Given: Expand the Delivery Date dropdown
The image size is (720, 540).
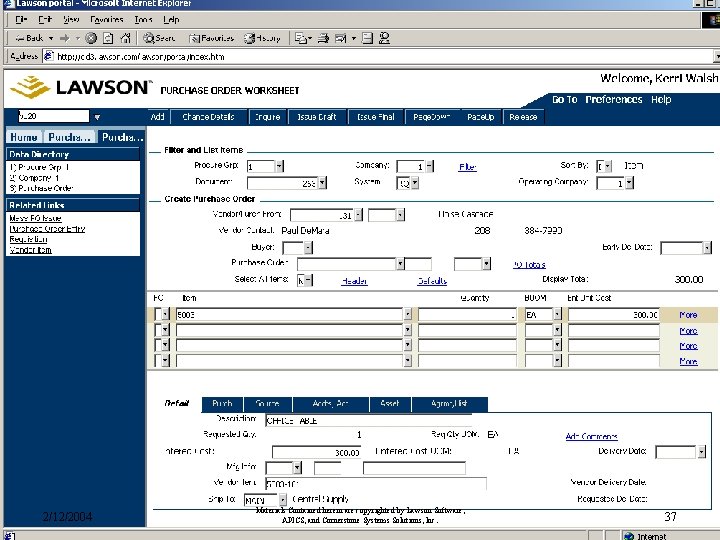Looking at the screenshot, I should 701,451.
